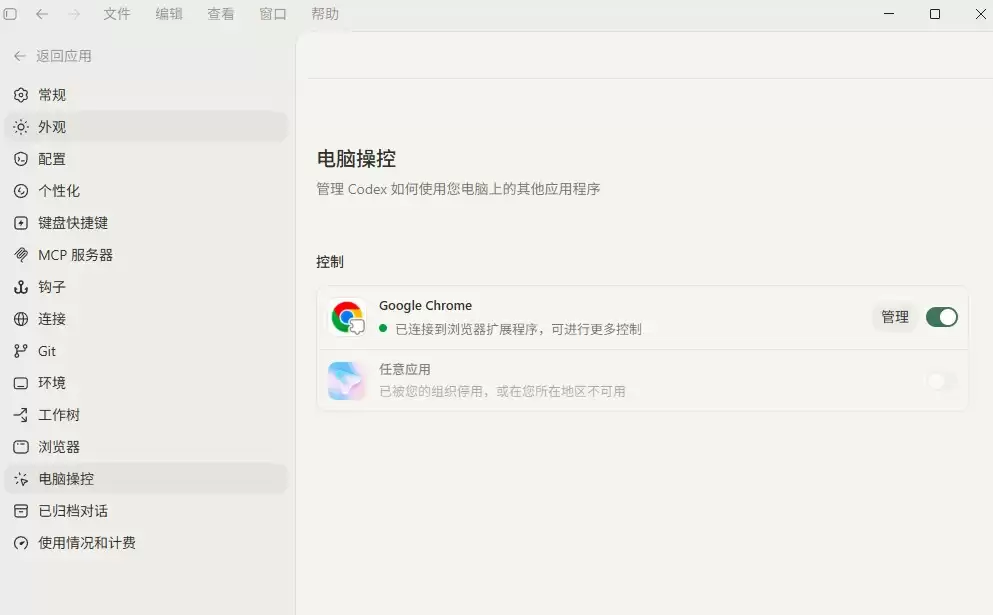This screenshot has width=993, height=615.
Task: Disable the Google Chrome control toggle
Action: pyautogui.click(x=942, y=317)
